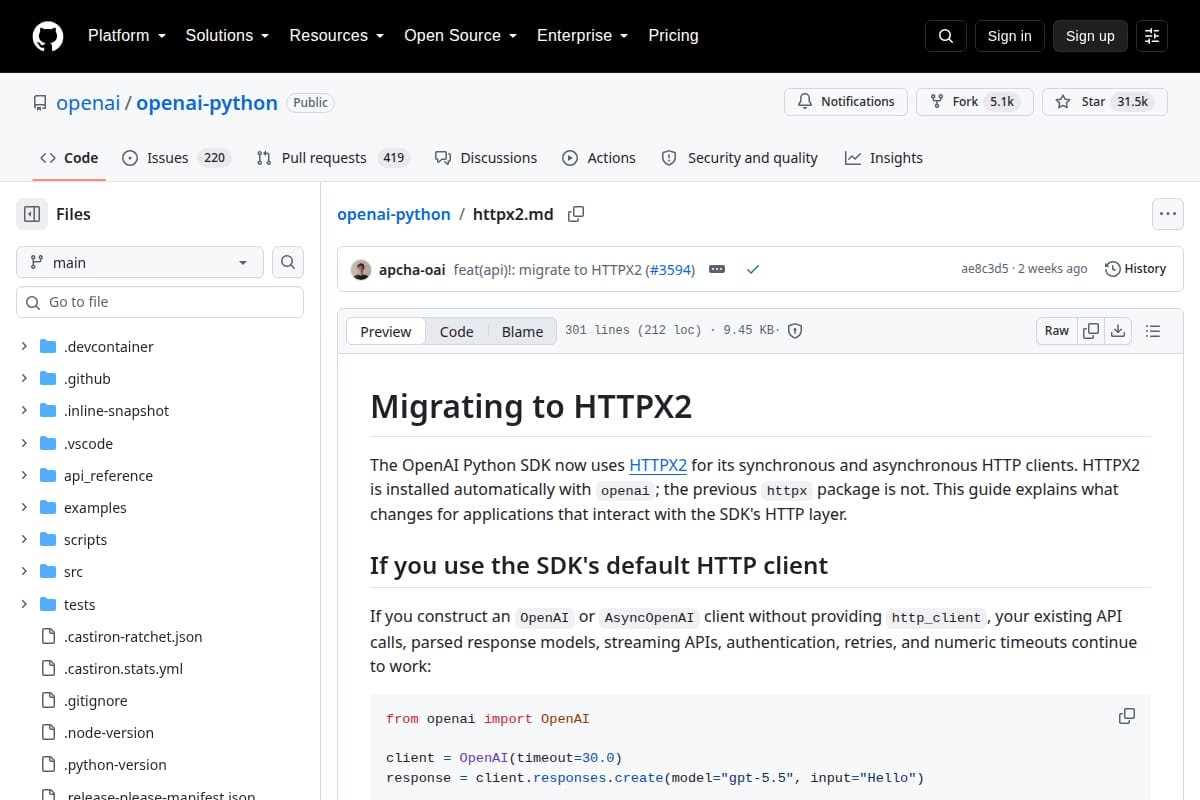The height and width of the screenshot is (800, 1200).
Task: Open the apcha-oai author profile link
Action: click(412, 269)
